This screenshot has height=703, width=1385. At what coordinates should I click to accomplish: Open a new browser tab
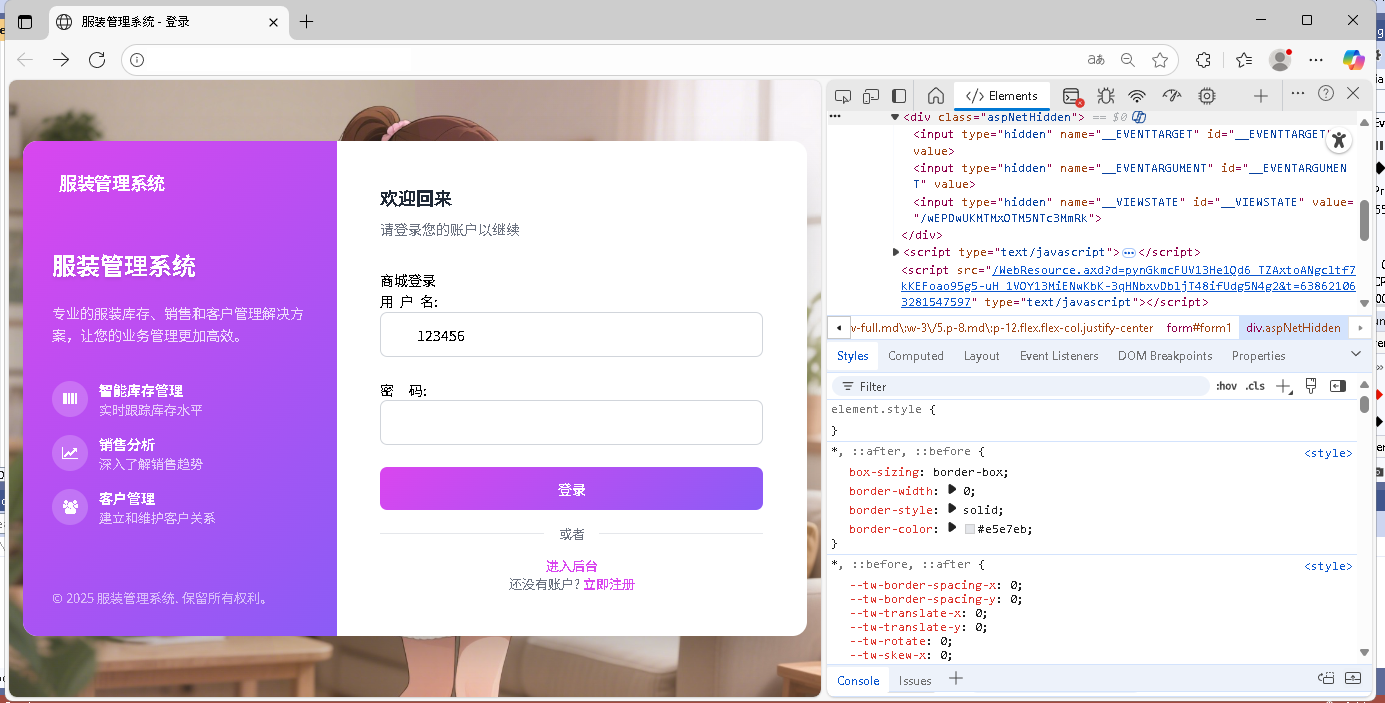(306, 21)
